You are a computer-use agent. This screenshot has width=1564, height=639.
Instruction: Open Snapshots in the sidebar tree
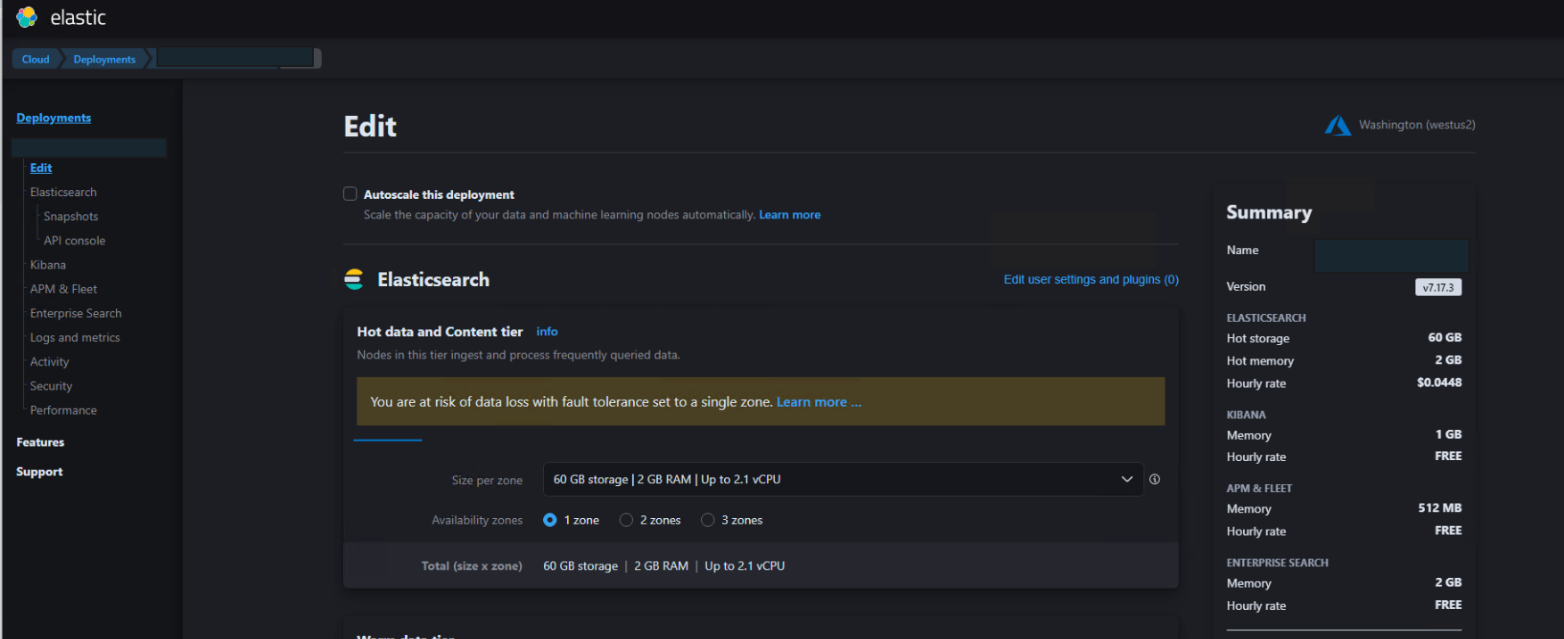coord(71,216)
